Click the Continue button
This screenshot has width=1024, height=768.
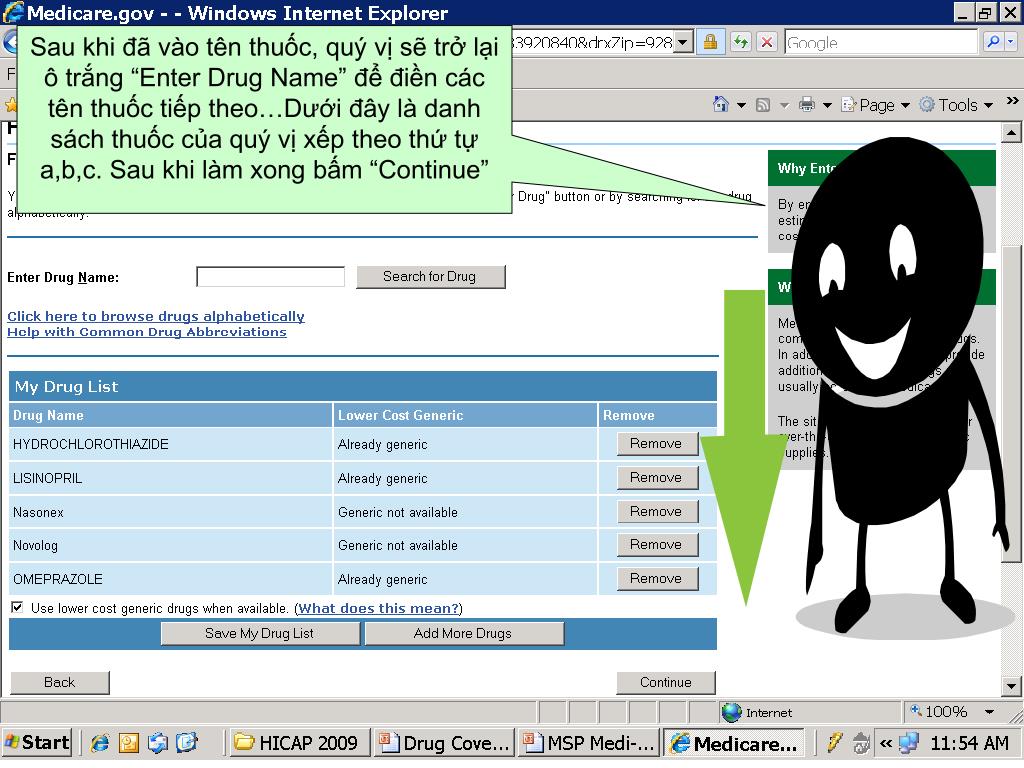[x=665, y=682]
